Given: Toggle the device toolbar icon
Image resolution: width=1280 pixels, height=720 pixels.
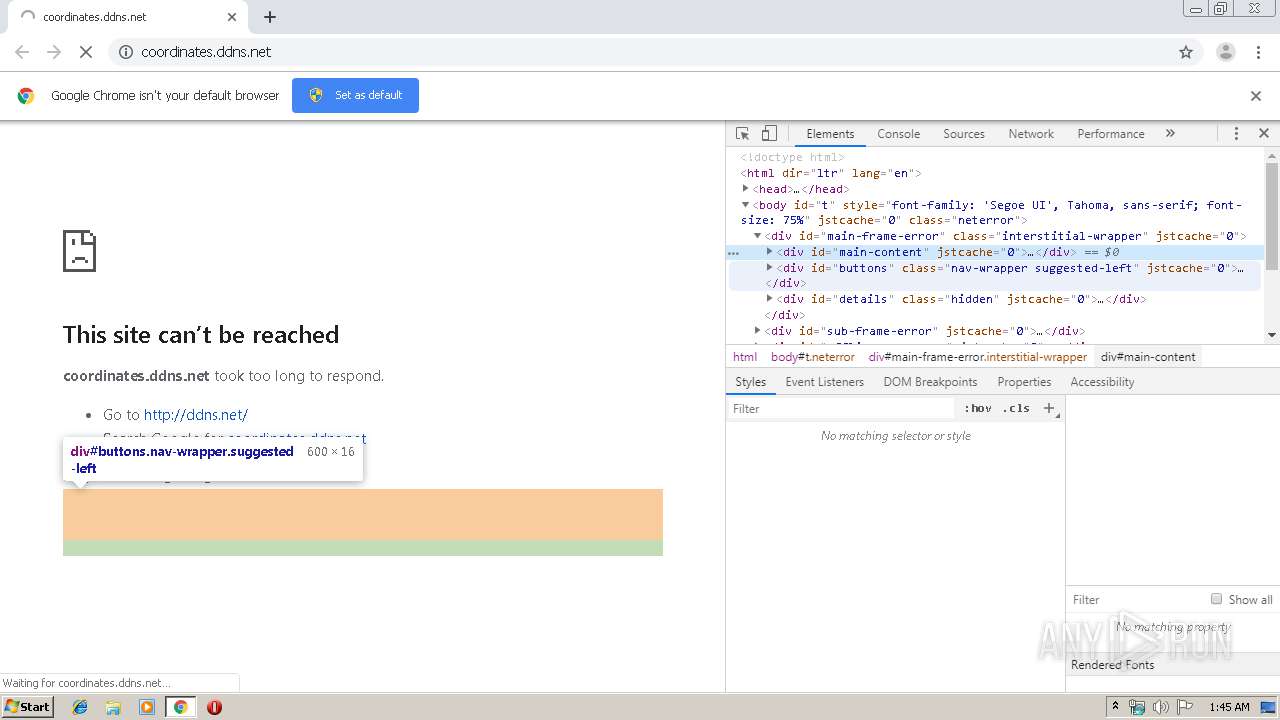Looking at the screenshot, I should click(769, 133).
